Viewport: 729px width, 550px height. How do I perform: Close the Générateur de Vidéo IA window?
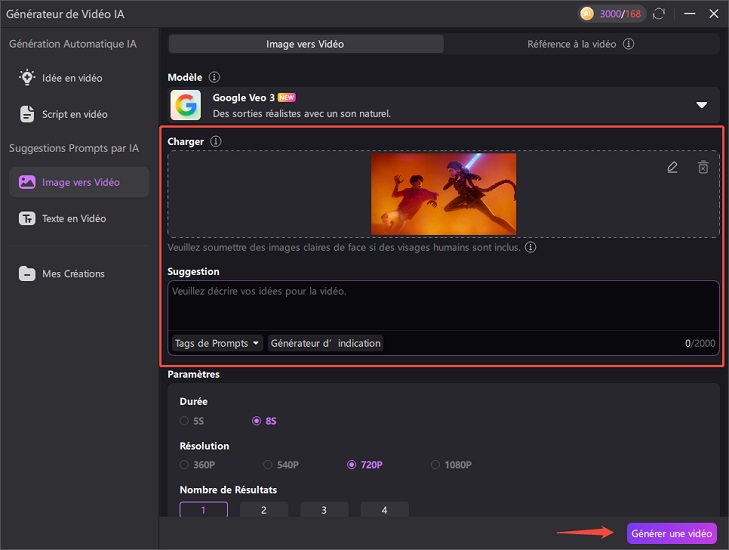(x=714, y=13)
